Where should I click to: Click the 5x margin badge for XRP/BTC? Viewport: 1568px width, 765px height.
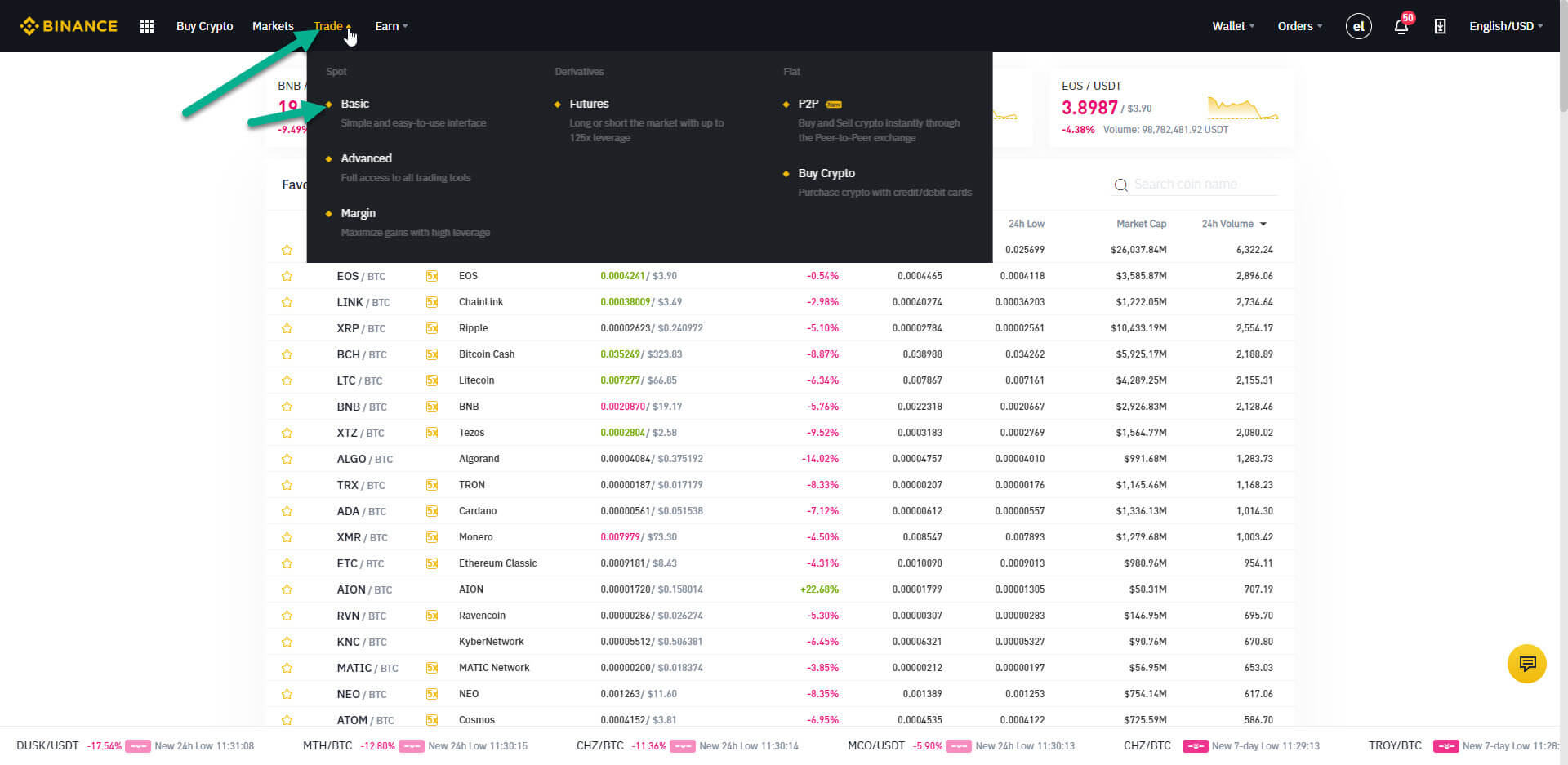(432, 328)
